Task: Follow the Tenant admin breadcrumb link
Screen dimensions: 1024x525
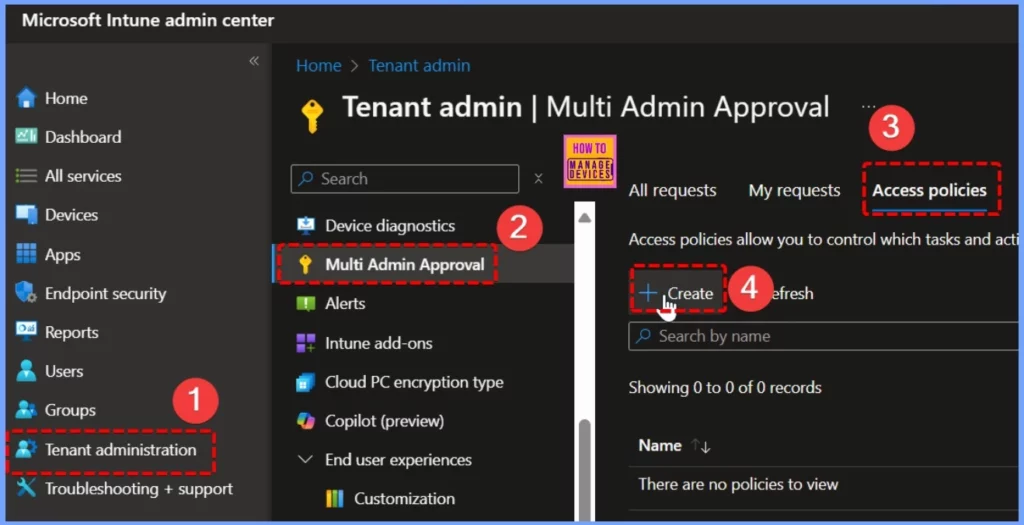Action: pyautogui.click(x=419, y=66)
